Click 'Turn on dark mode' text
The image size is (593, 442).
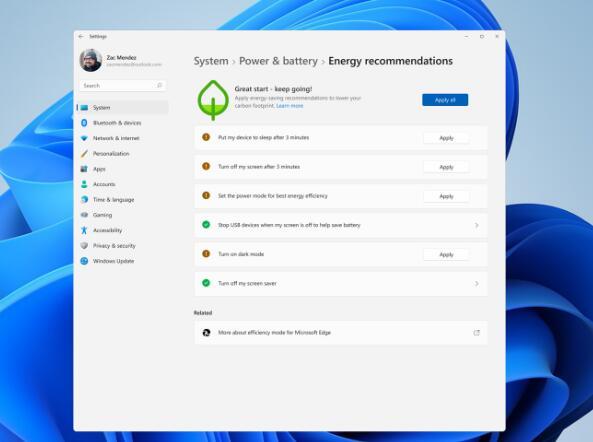[x=241, y=254]
